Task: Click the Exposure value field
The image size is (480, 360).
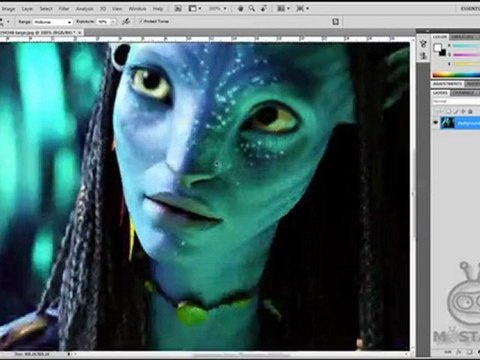Action: [103, 22]
